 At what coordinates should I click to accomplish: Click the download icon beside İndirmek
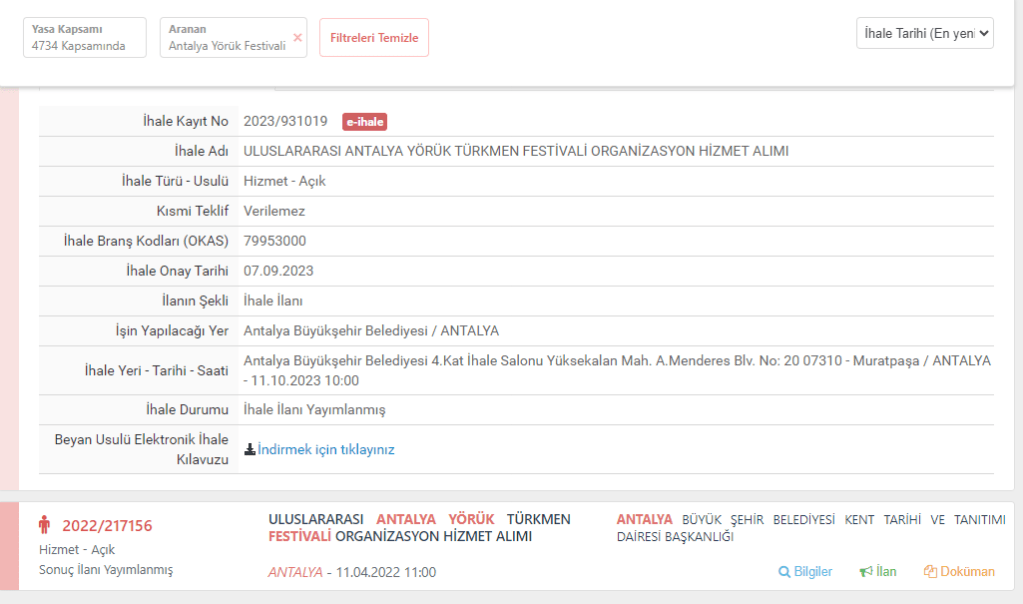(250, 450)
